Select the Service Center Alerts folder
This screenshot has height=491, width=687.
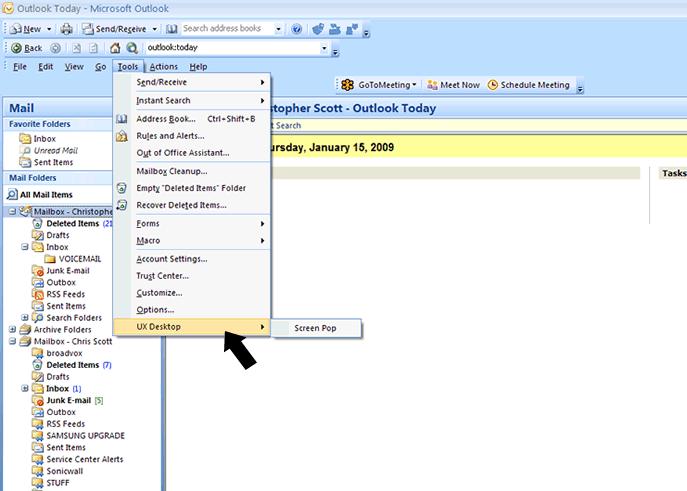[x=85, y=459]
